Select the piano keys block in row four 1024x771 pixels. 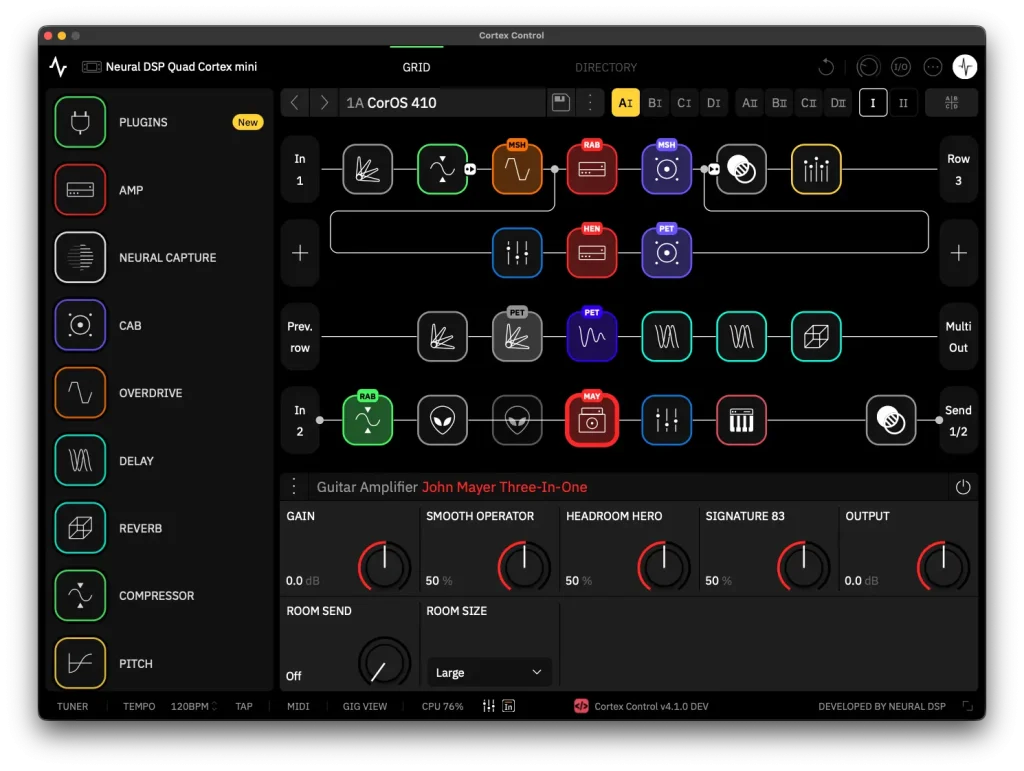[741, 420]
